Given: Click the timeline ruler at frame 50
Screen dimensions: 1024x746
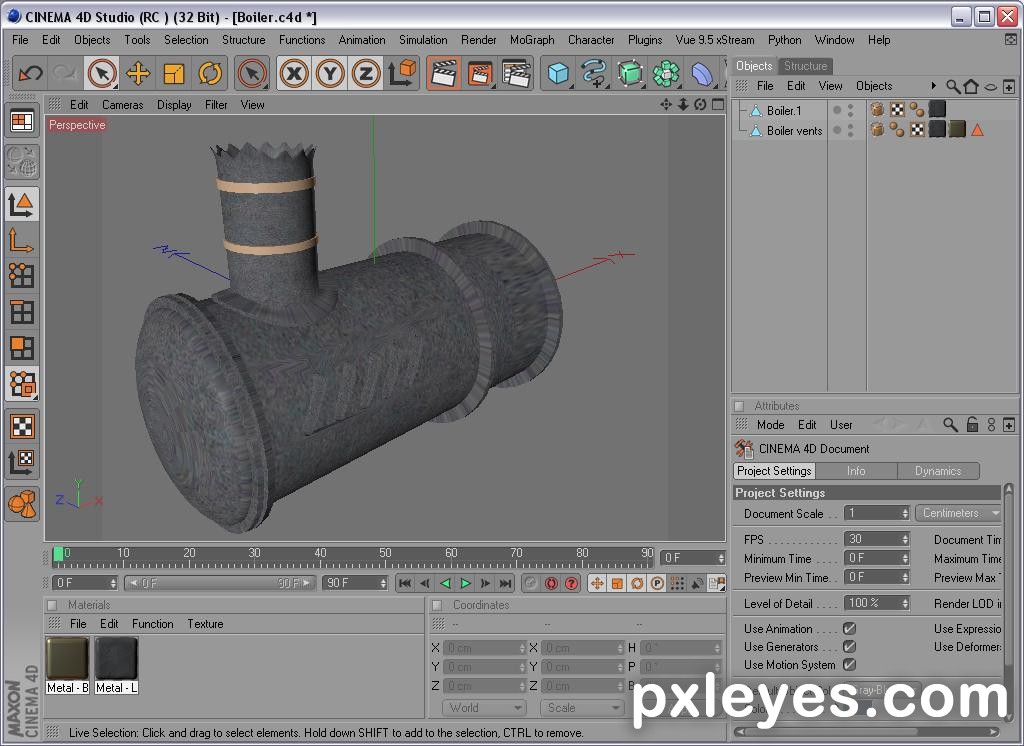Looking at the screenshot, I should 385,557.
